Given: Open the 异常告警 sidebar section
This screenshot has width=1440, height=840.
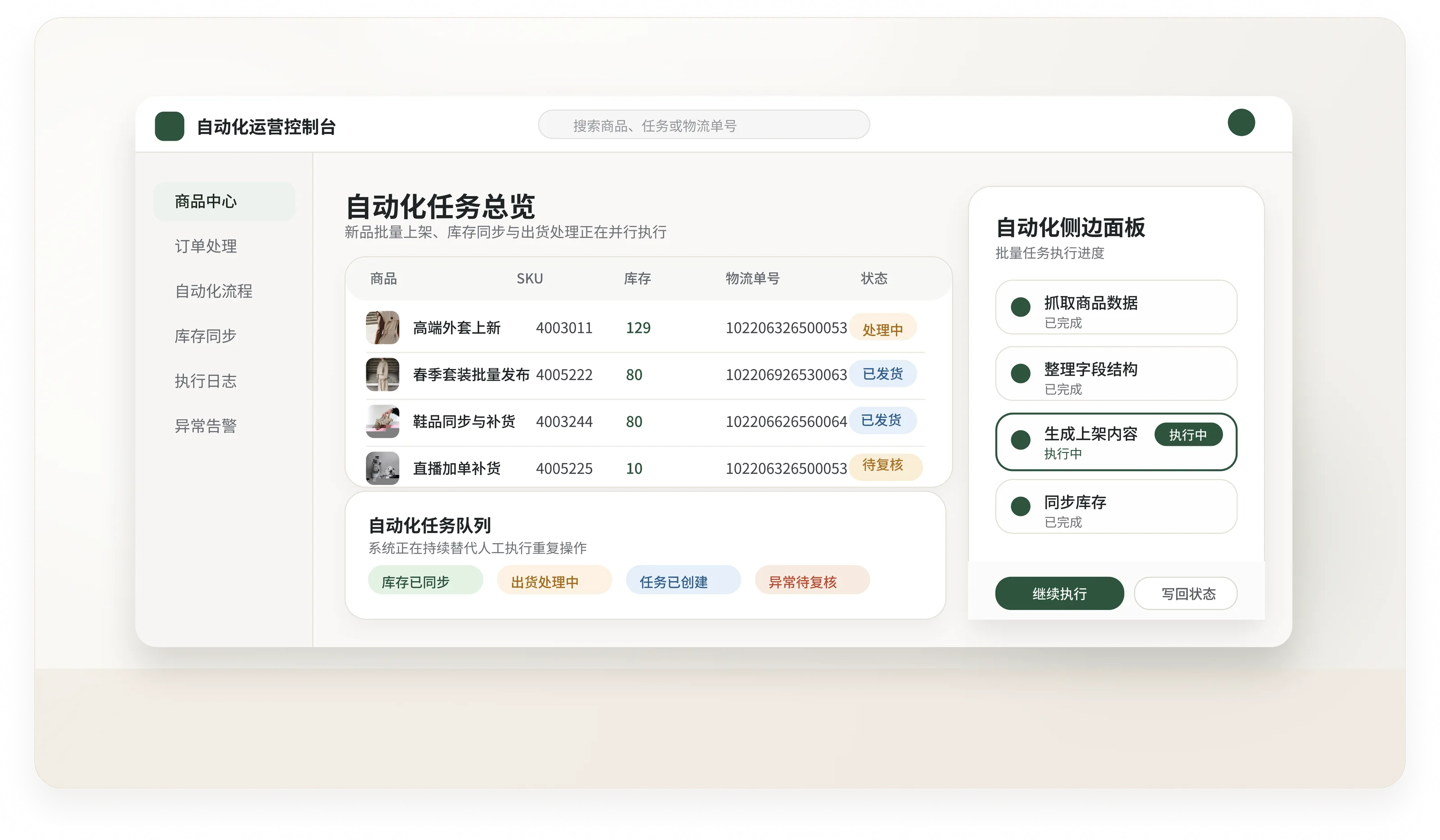Looking at the screenshot, I should (x=206, y=425).
